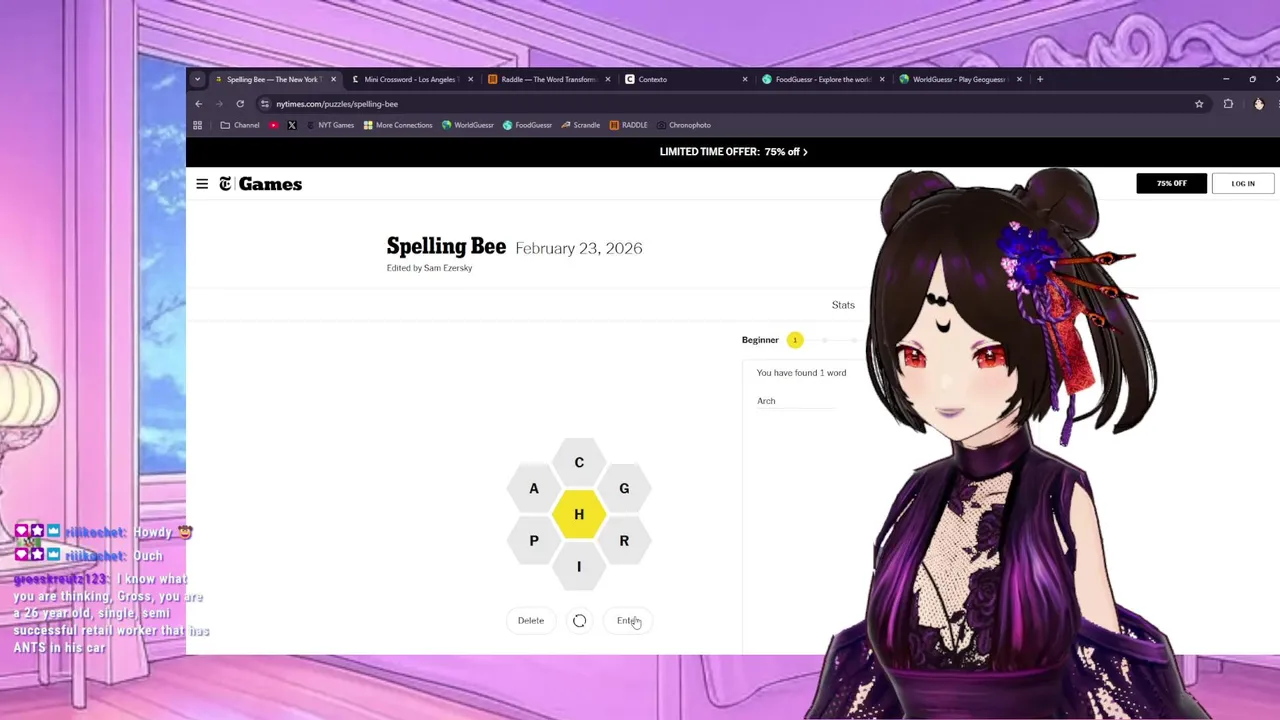Click the 75% OFF button
The image size is (1280, 720).
[1171, 183]
